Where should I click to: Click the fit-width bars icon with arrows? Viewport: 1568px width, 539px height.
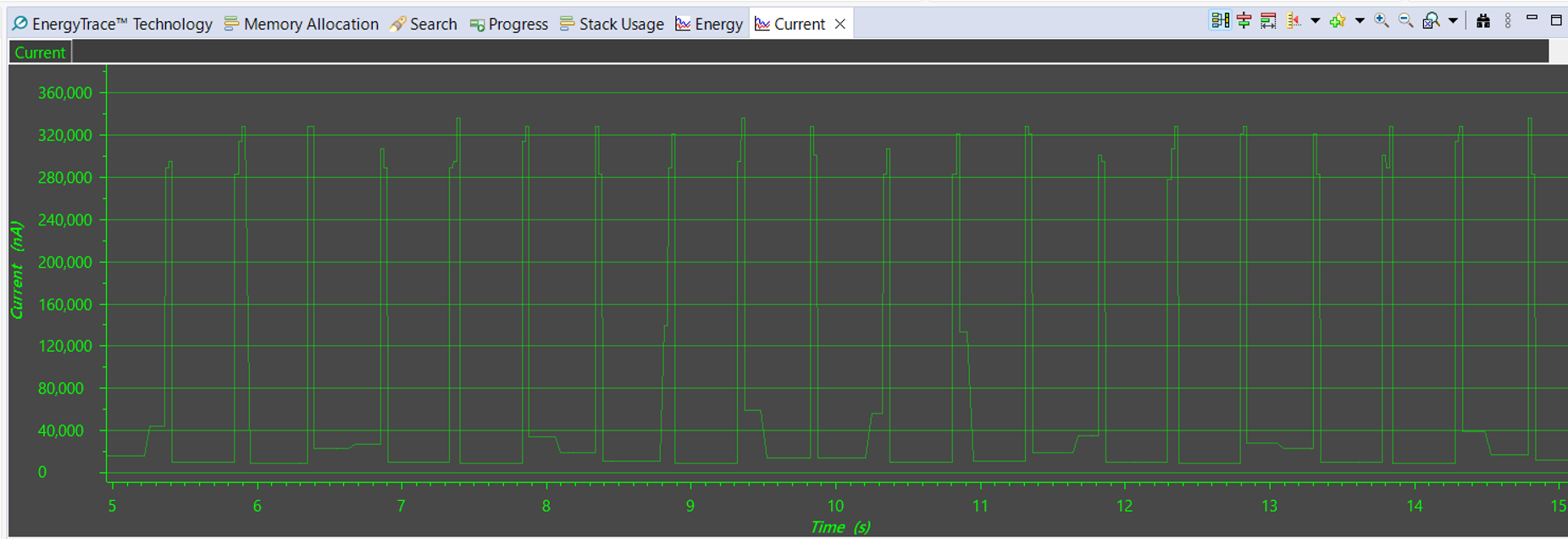1268,20
